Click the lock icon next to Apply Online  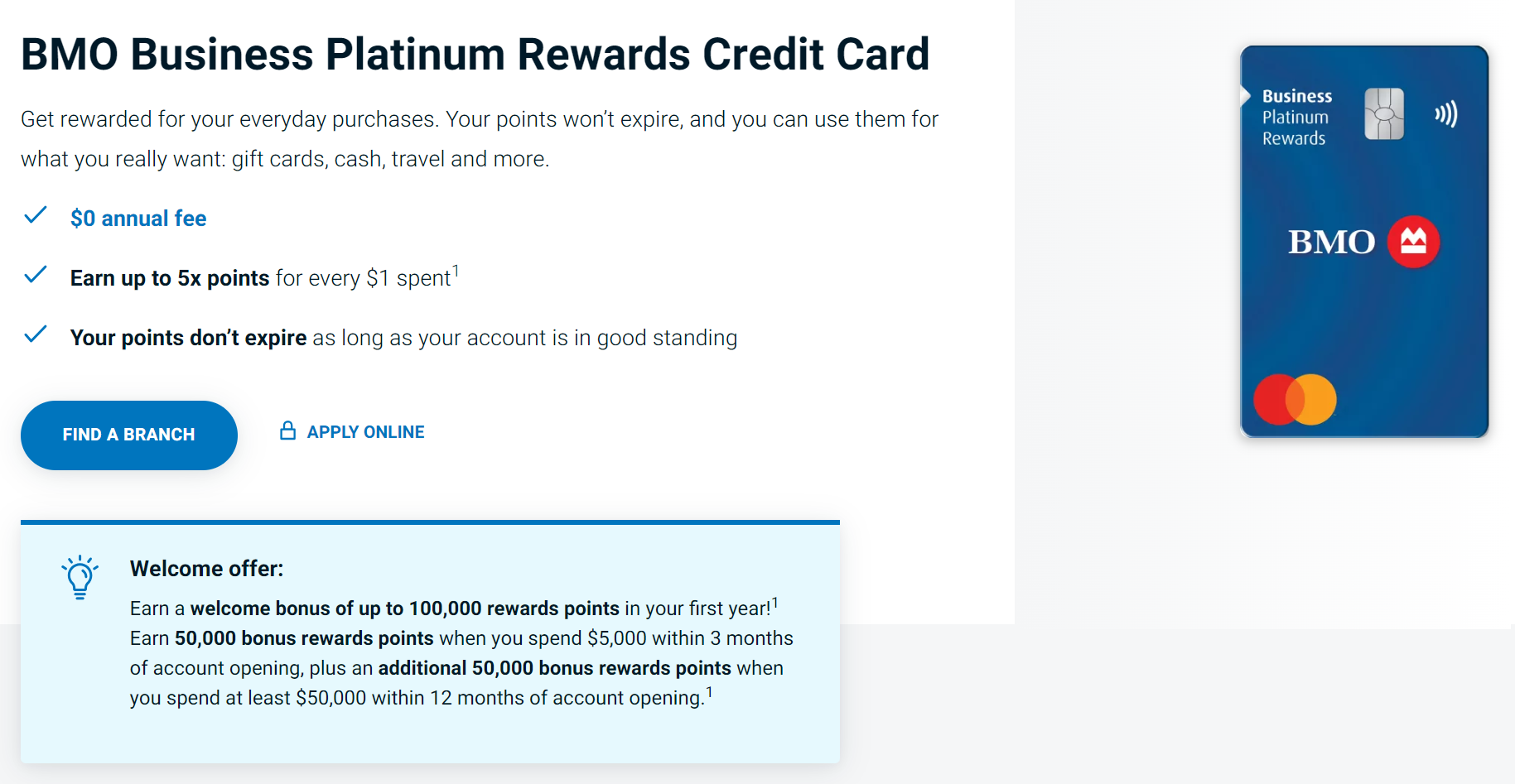pos(287,430)
